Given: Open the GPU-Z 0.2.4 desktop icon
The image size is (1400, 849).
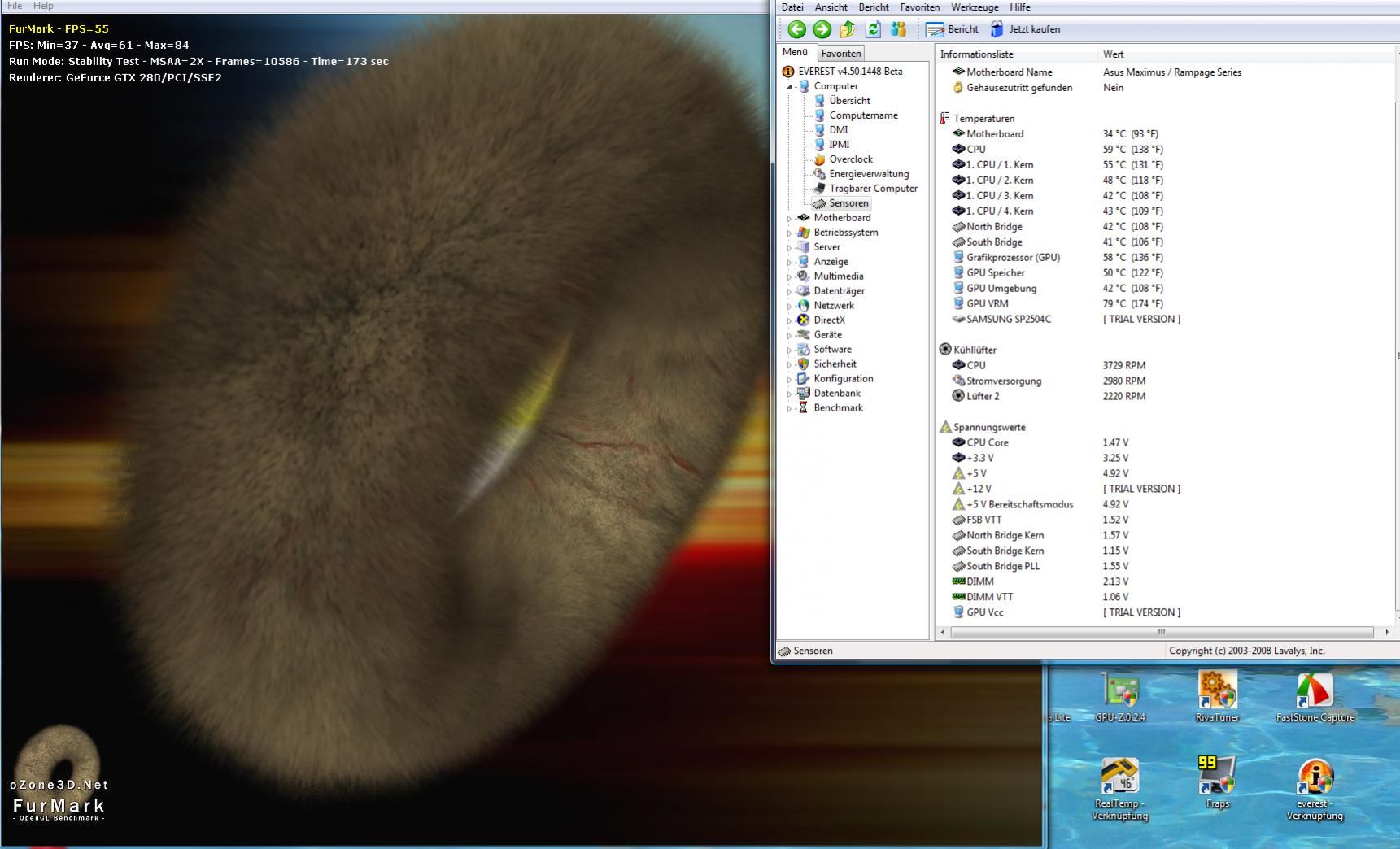Looking at the screenshot, I should (x=1120, y=697).
